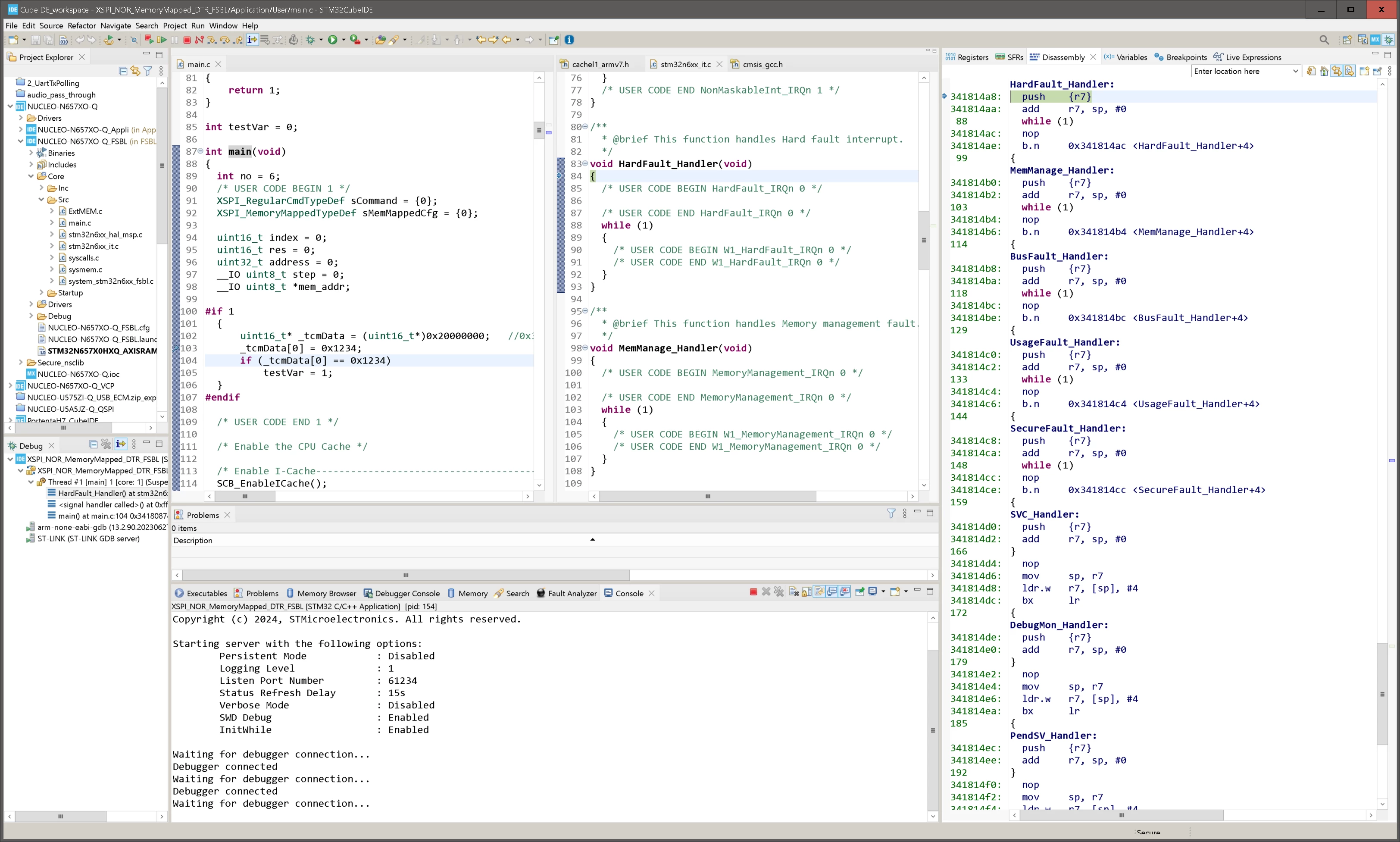Toggle Link with Editor in Project Explorer
1400x842 pixels.
pos(135,71)
